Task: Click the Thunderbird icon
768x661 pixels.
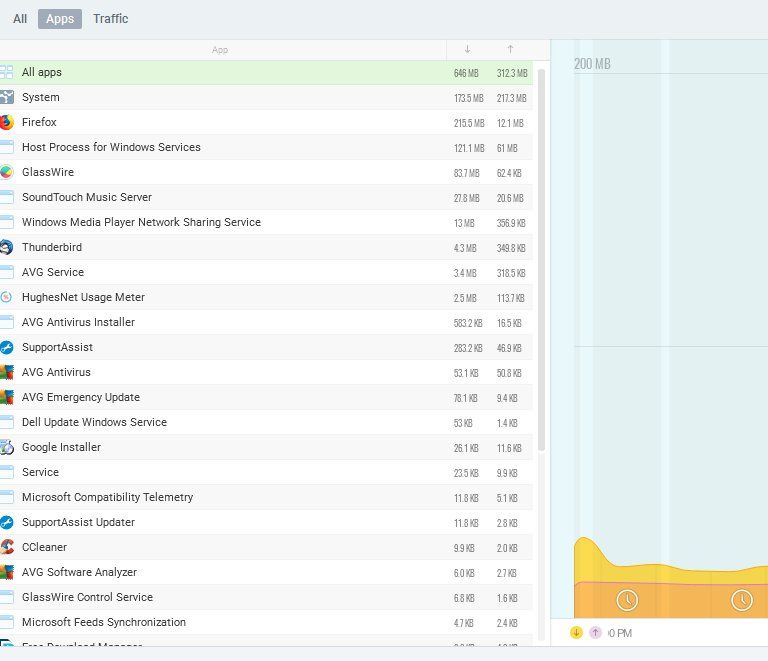Action: [x=7, y=247]
